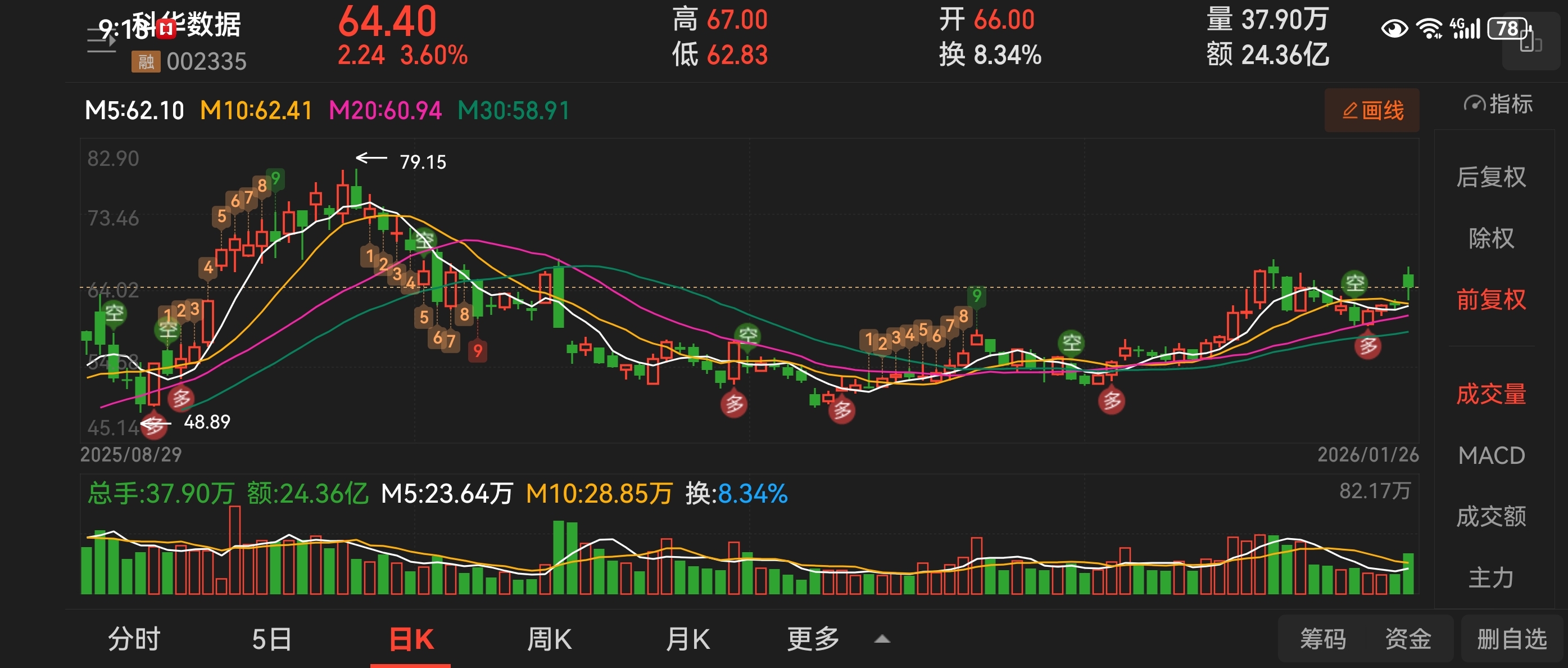The width and height of the screenshot is (1568, 668).
Task: Tap the 融 margin trading badge
Action: pos(146,61)
